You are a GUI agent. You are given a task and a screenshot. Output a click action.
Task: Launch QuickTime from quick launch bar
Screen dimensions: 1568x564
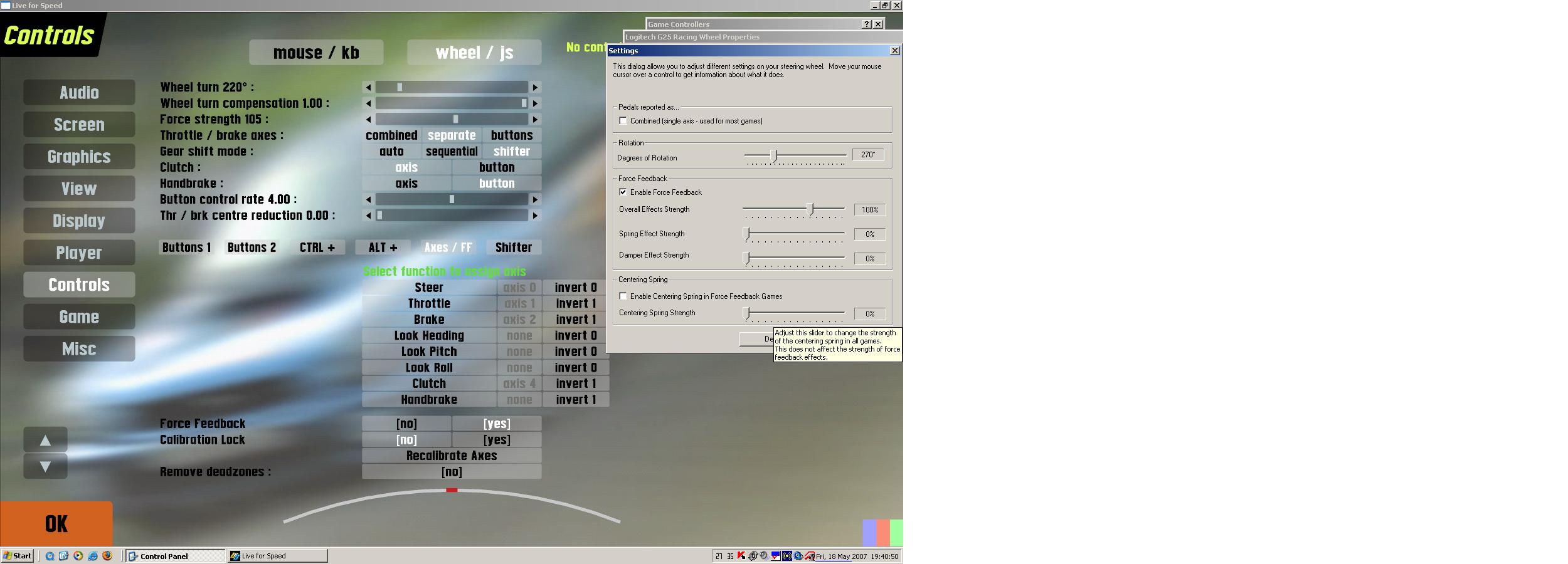click(50, 556)
